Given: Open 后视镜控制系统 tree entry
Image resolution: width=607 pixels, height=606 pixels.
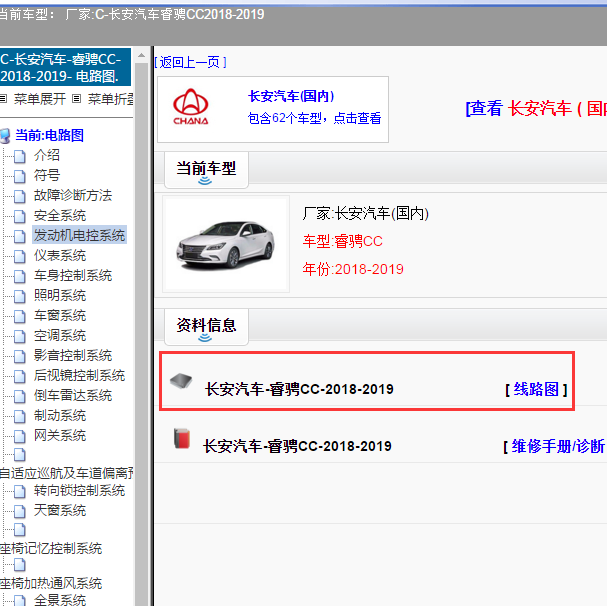Looking at the screenshot, I should [x=79, y=376].
